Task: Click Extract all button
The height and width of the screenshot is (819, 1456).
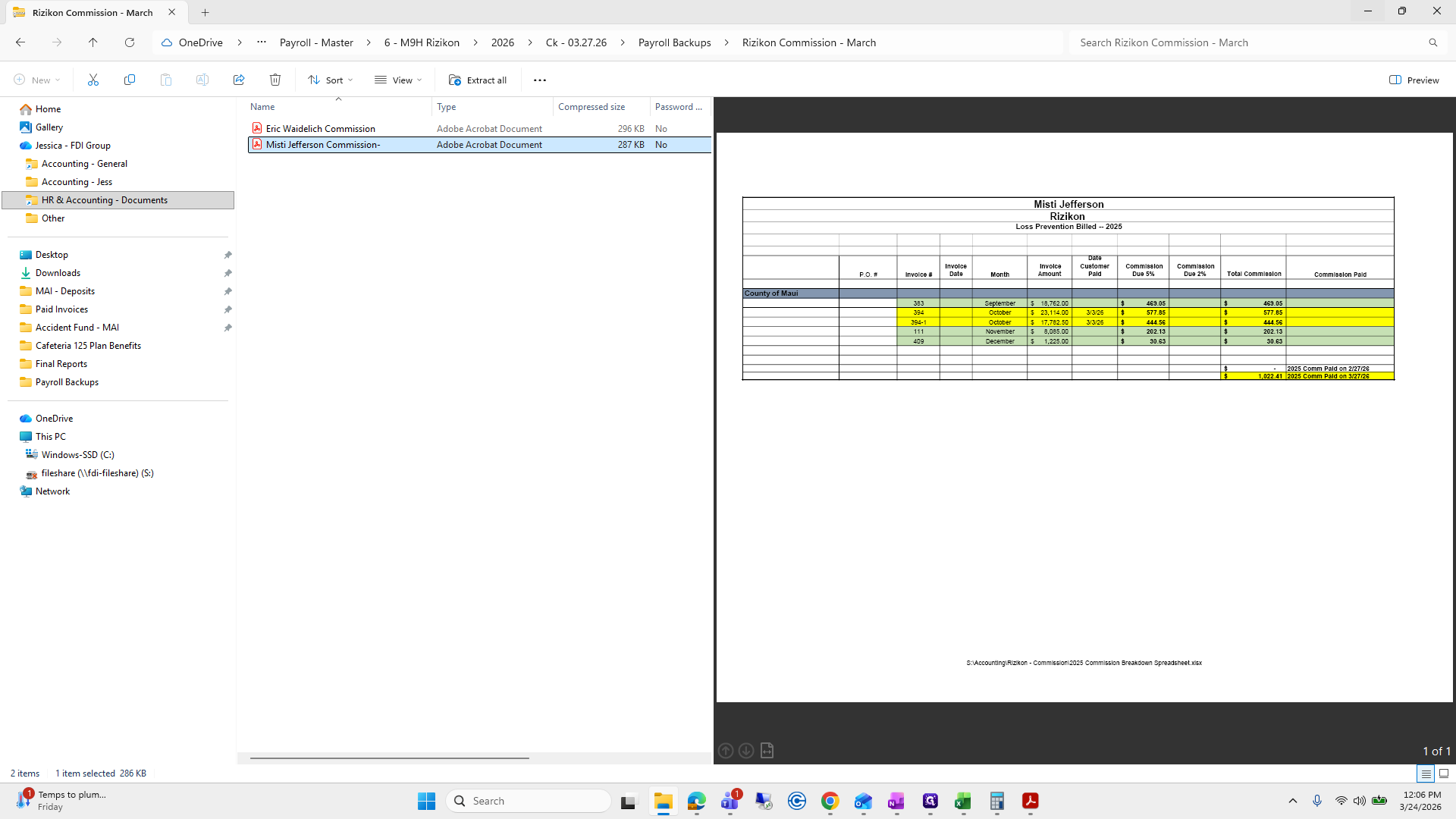Action: [478, 80]
